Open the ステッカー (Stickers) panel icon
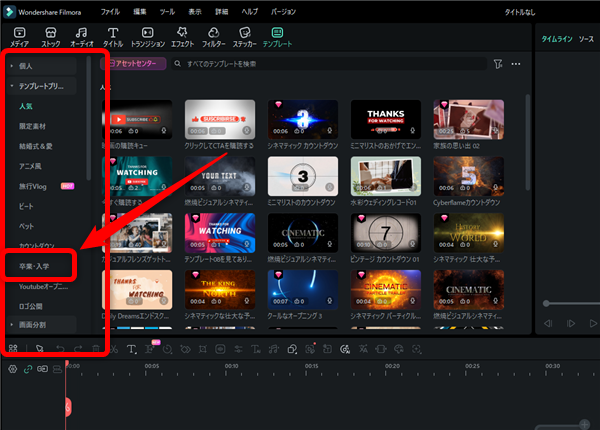This screenshot has height=430, width=600. click(x=245, y=37)
